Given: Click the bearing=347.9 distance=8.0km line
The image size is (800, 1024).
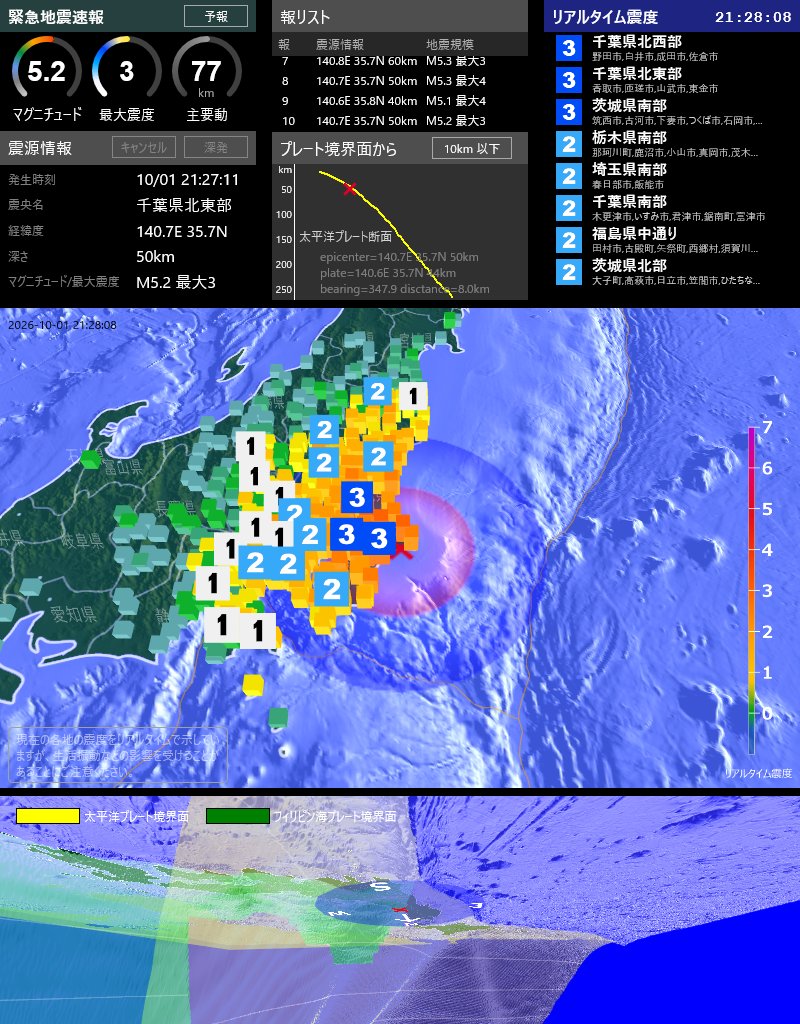Looking at the screenshot, I should 404,289.
